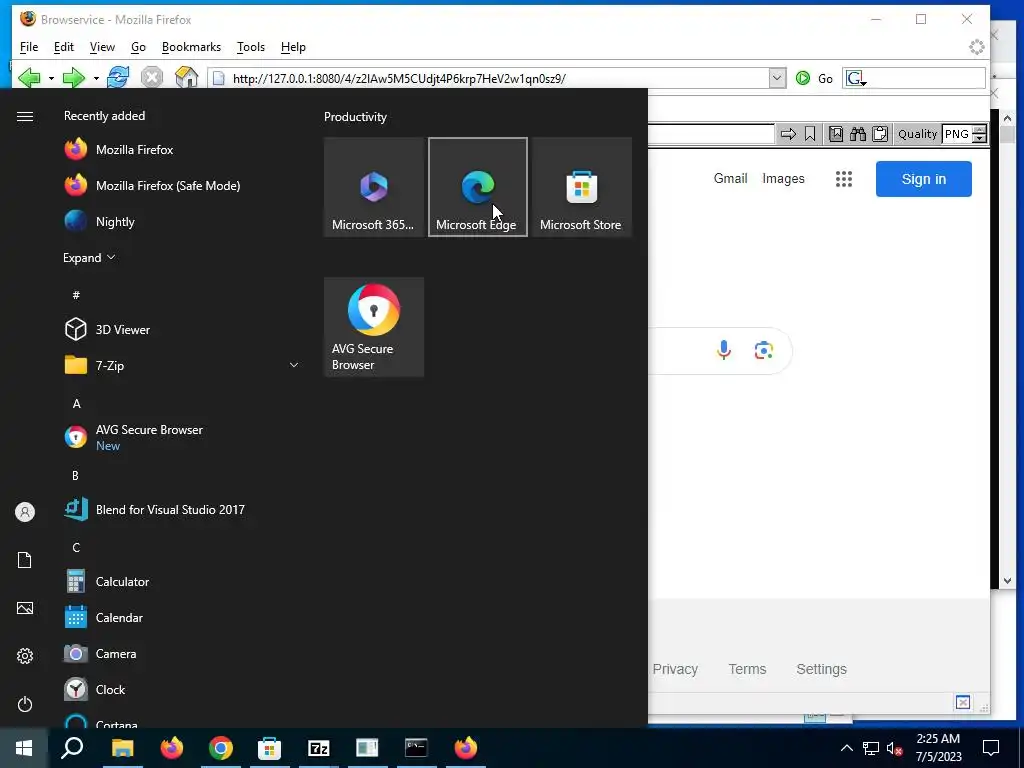Open the Tools menu

click(251, 47)
